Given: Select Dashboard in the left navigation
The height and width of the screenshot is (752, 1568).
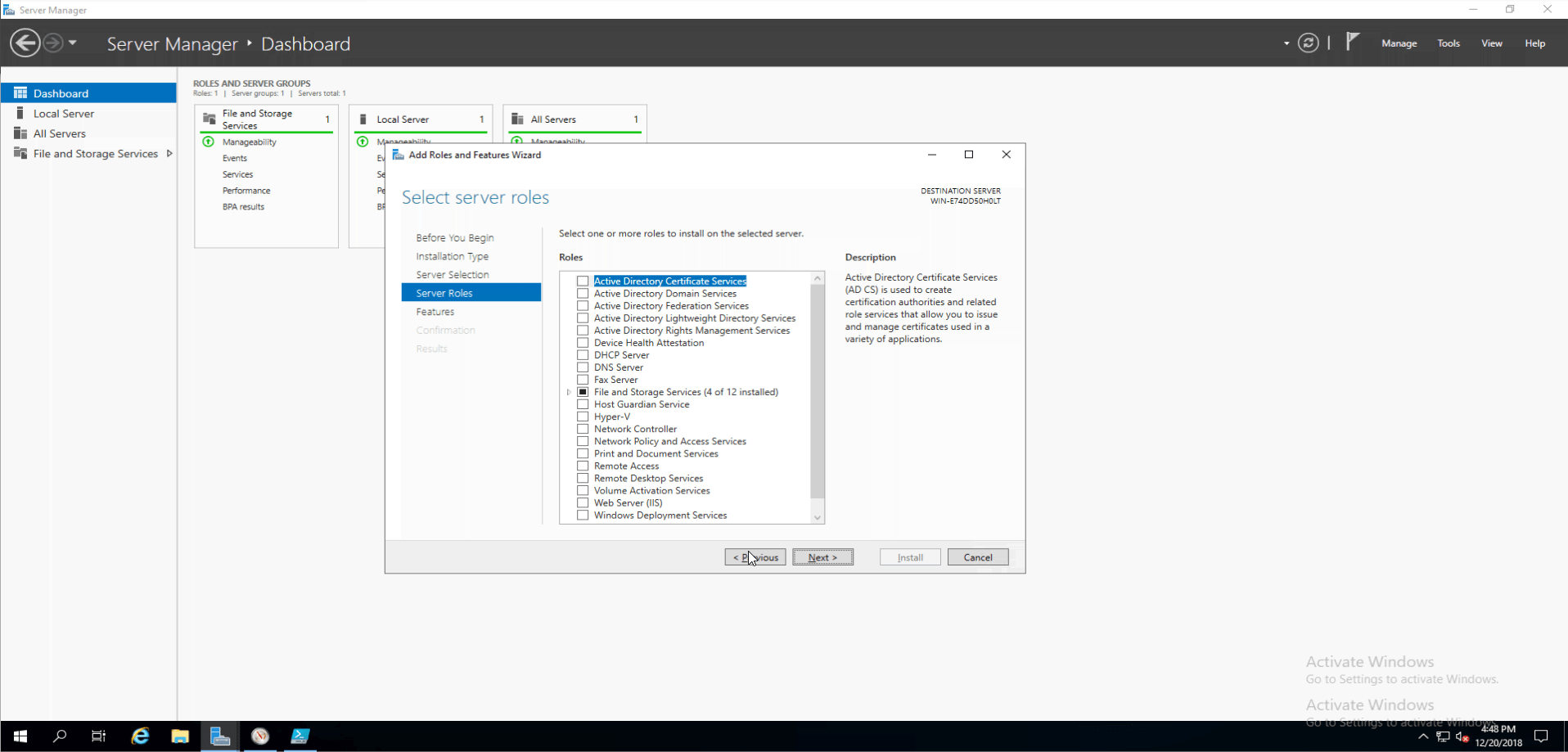Looking at the screenshot, I should pos(88,93).
